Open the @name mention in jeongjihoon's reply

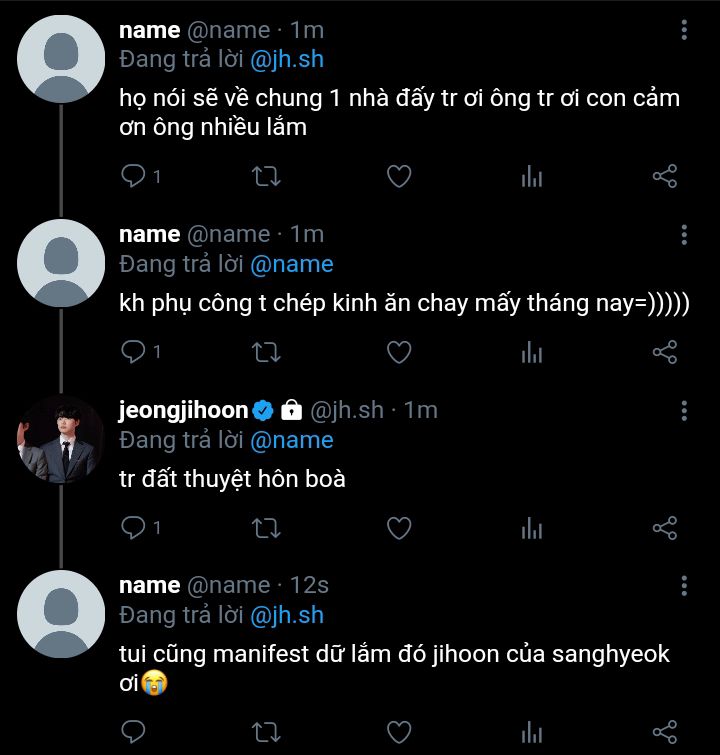(291, 439)
